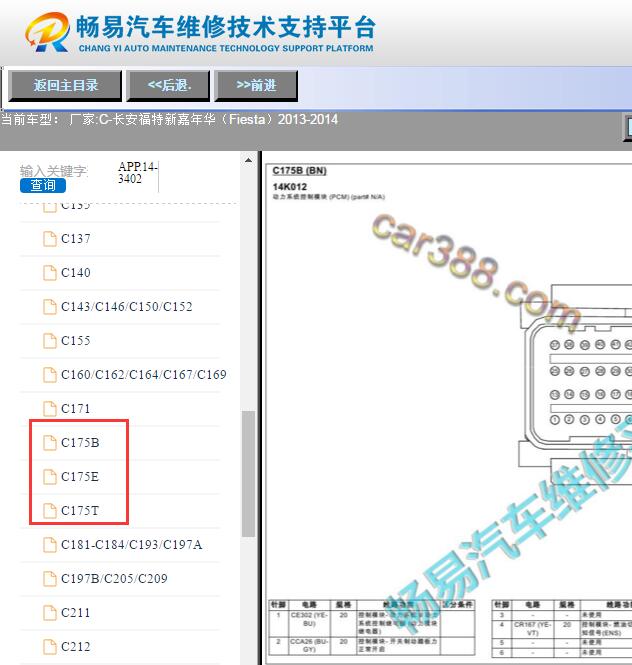The height and width of the screenshot is (665, 632).
Task: Go forward with the >>前进 button
Action: pyautogui.click(x=256, y=86)
